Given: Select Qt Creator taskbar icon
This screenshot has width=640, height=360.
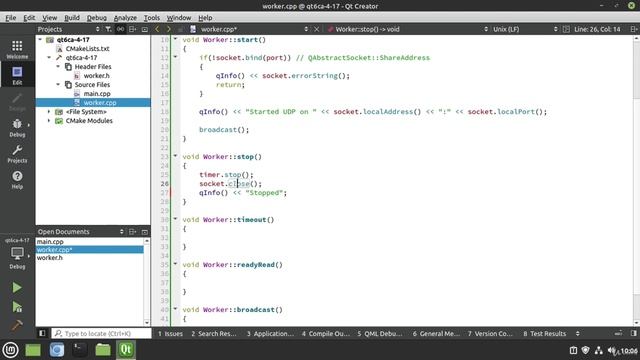Looking at the screenshot, I should (x=126, y=350).
